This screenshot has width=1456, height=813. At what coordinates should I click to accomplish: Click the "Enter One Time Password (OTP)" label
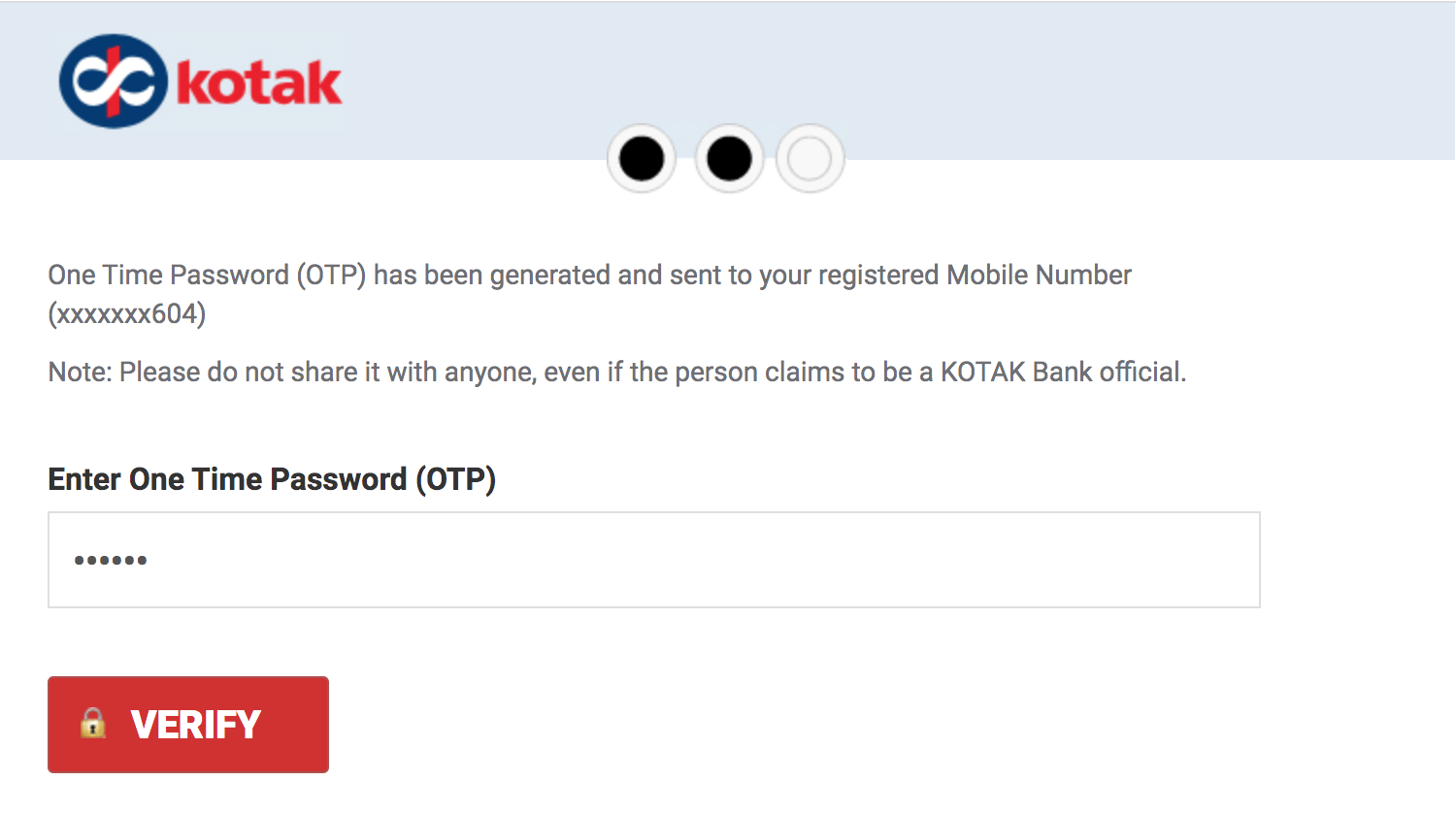[x=272, y=479]
